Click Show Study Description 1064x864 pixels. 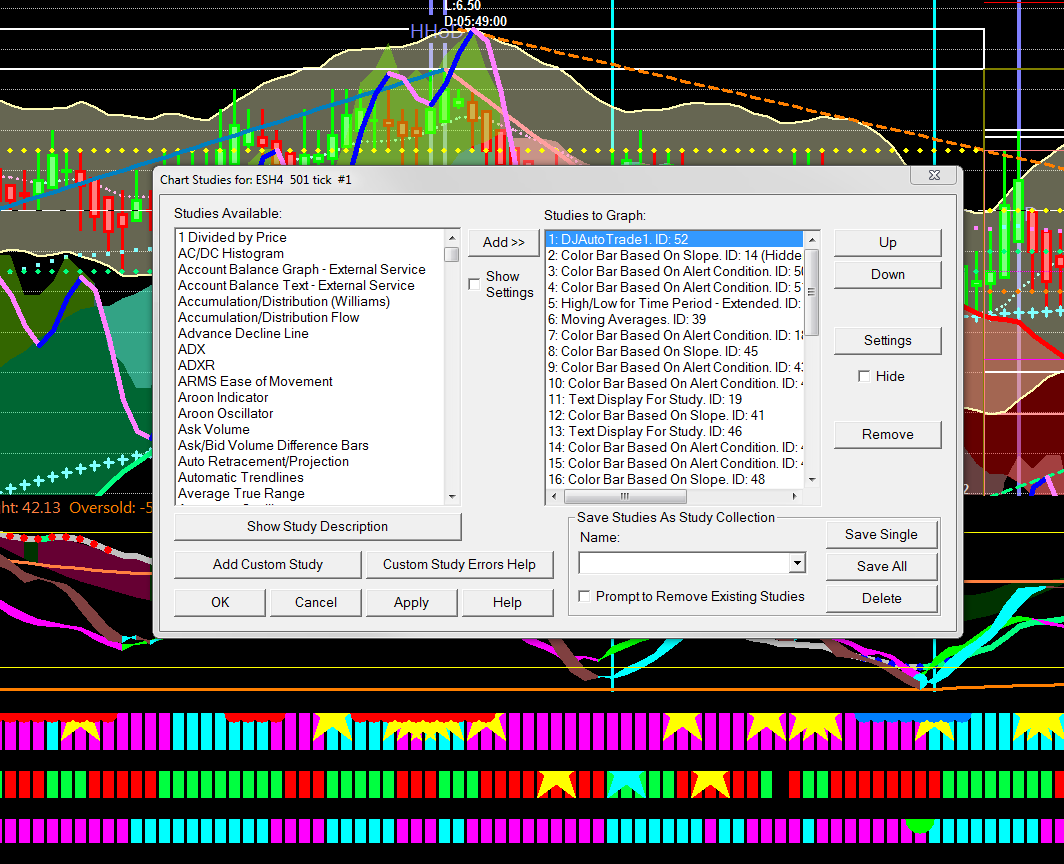(317, 527)
